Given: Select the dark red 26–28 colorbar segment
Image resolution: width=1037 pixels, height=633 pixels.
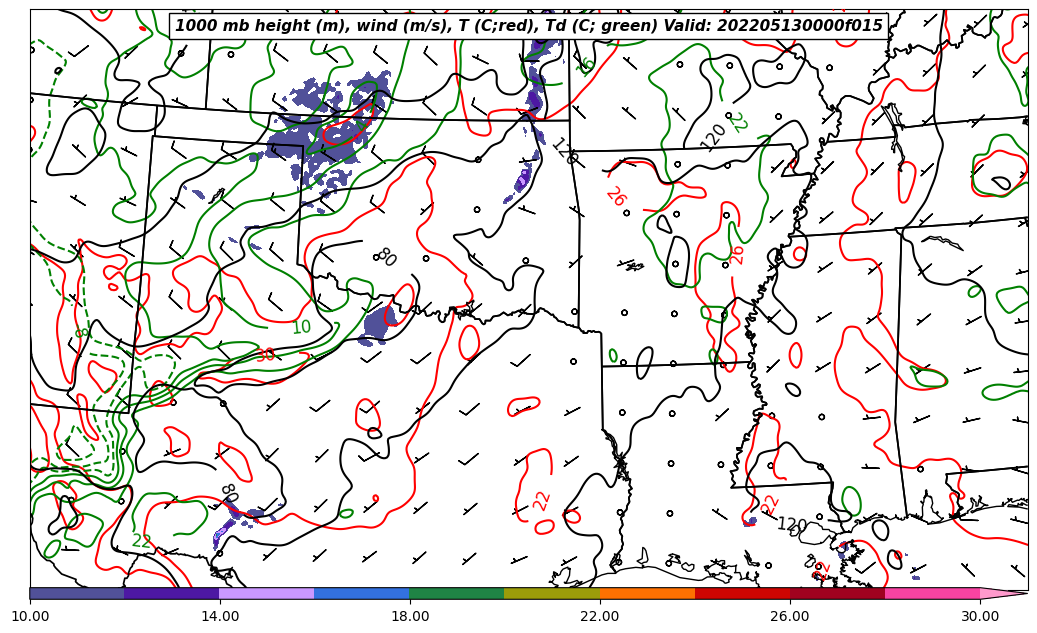Looking at the screenshot, I should coord(837,593).
